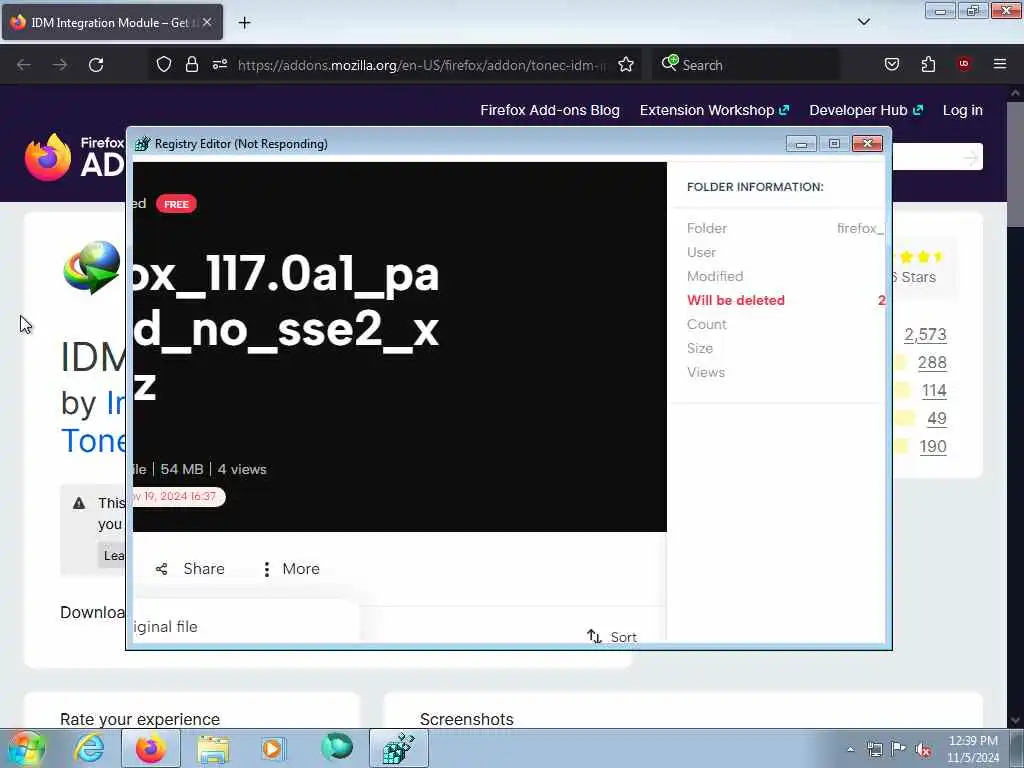Click the Log in link

point(963,110)
